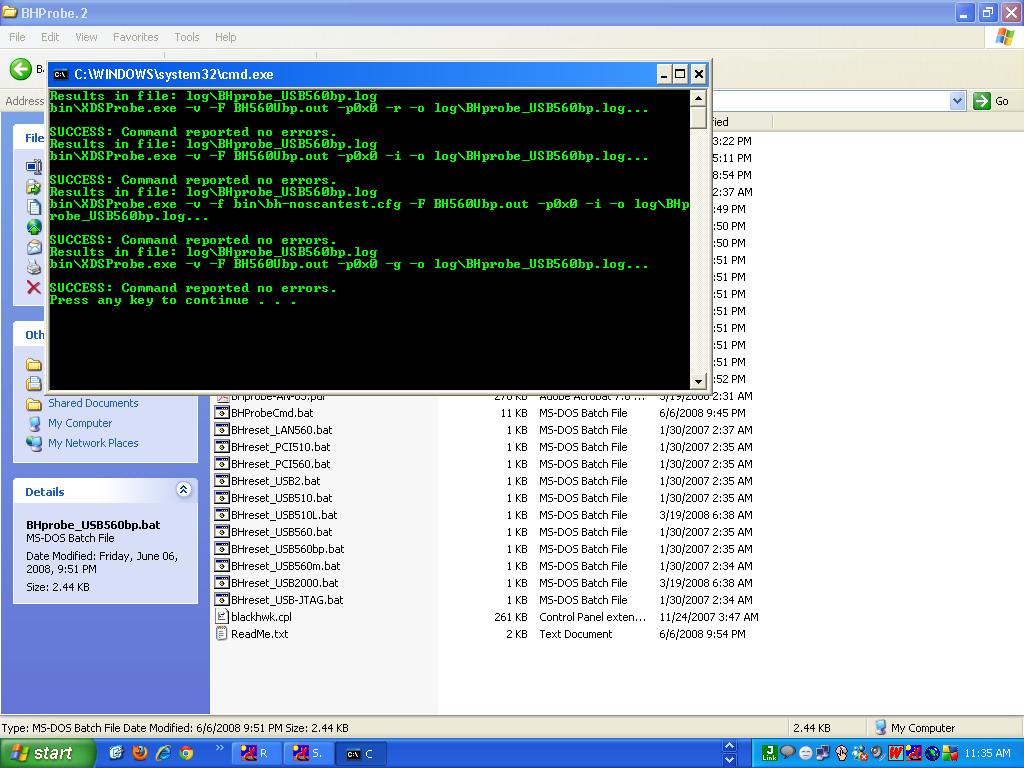Open My Network Places link
The height and width of the screenshot is (768, 1024).
pyautogui.click(x=93, y=443)
